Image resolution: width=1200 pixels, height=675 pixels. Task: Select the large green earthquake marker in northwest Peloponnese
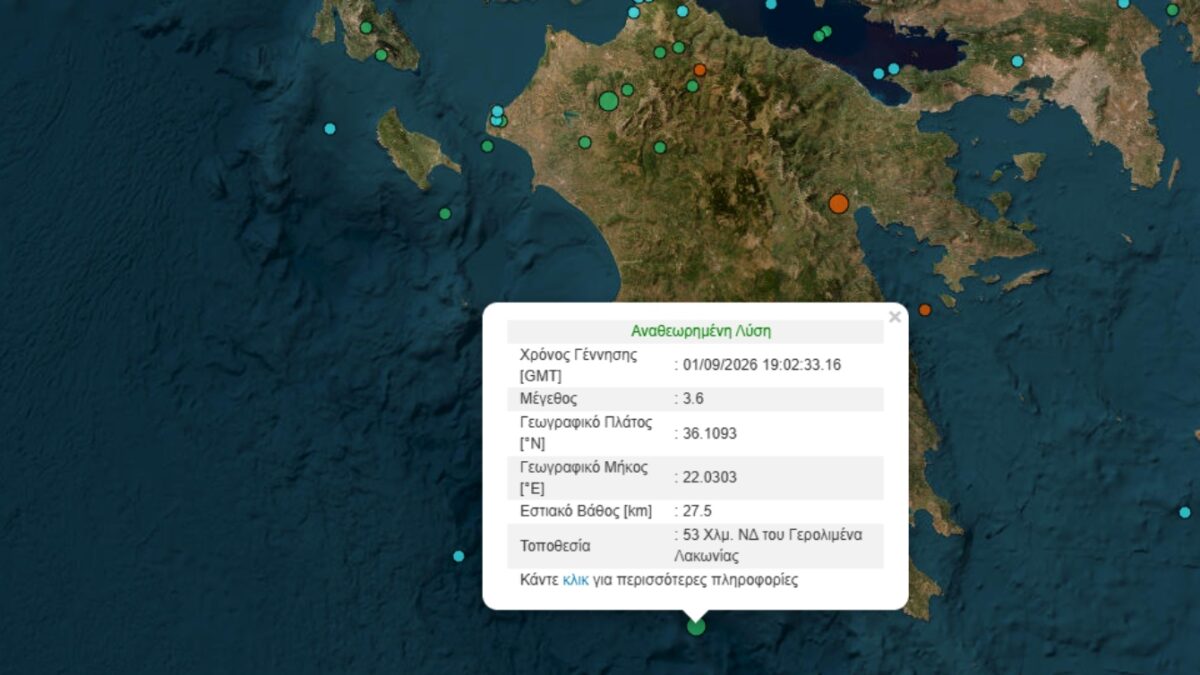609,100
